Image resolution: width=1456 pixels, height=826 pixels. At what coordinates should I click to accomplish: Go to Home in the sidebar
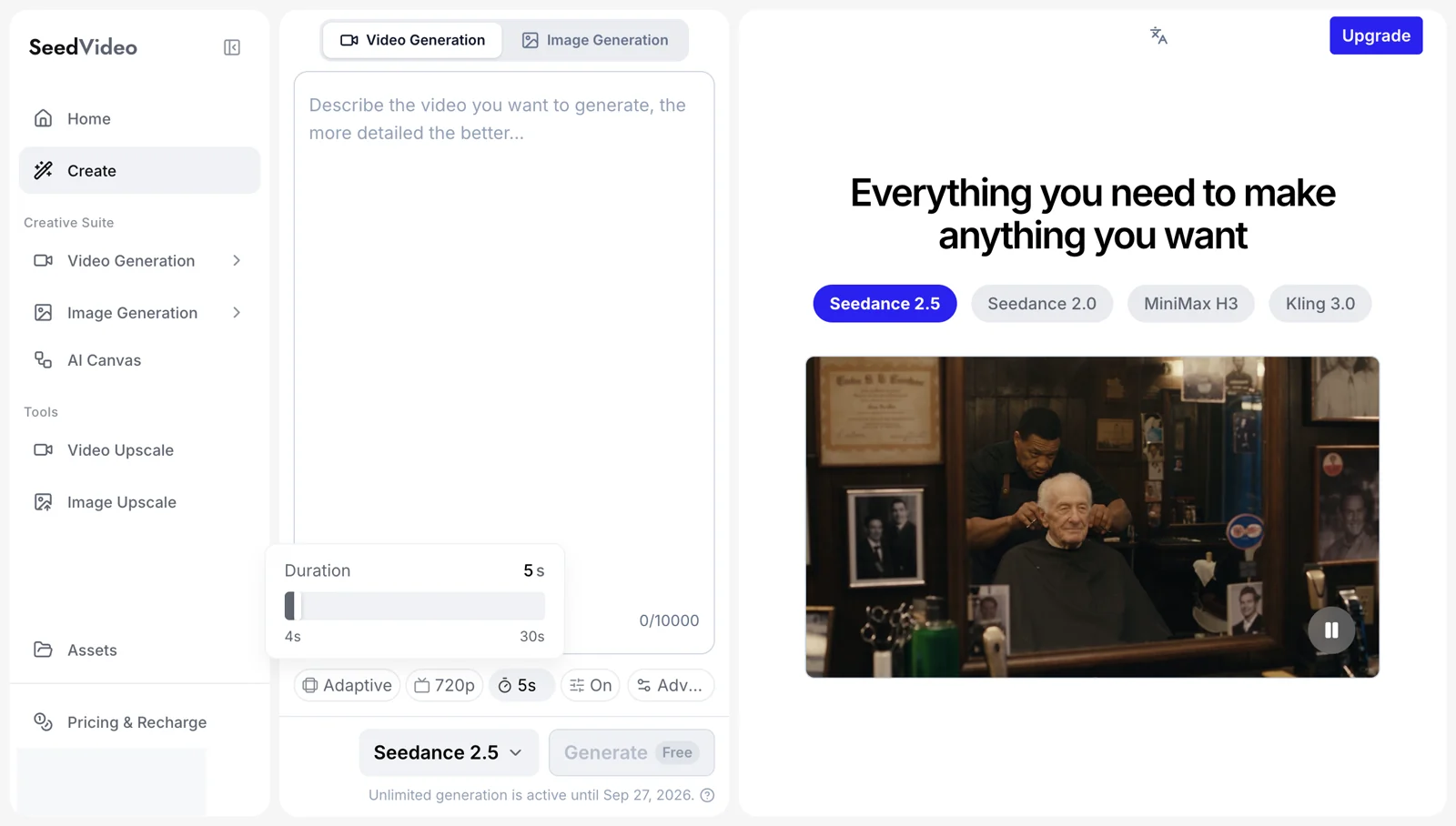pyautogui.click(x=139, y=118)
